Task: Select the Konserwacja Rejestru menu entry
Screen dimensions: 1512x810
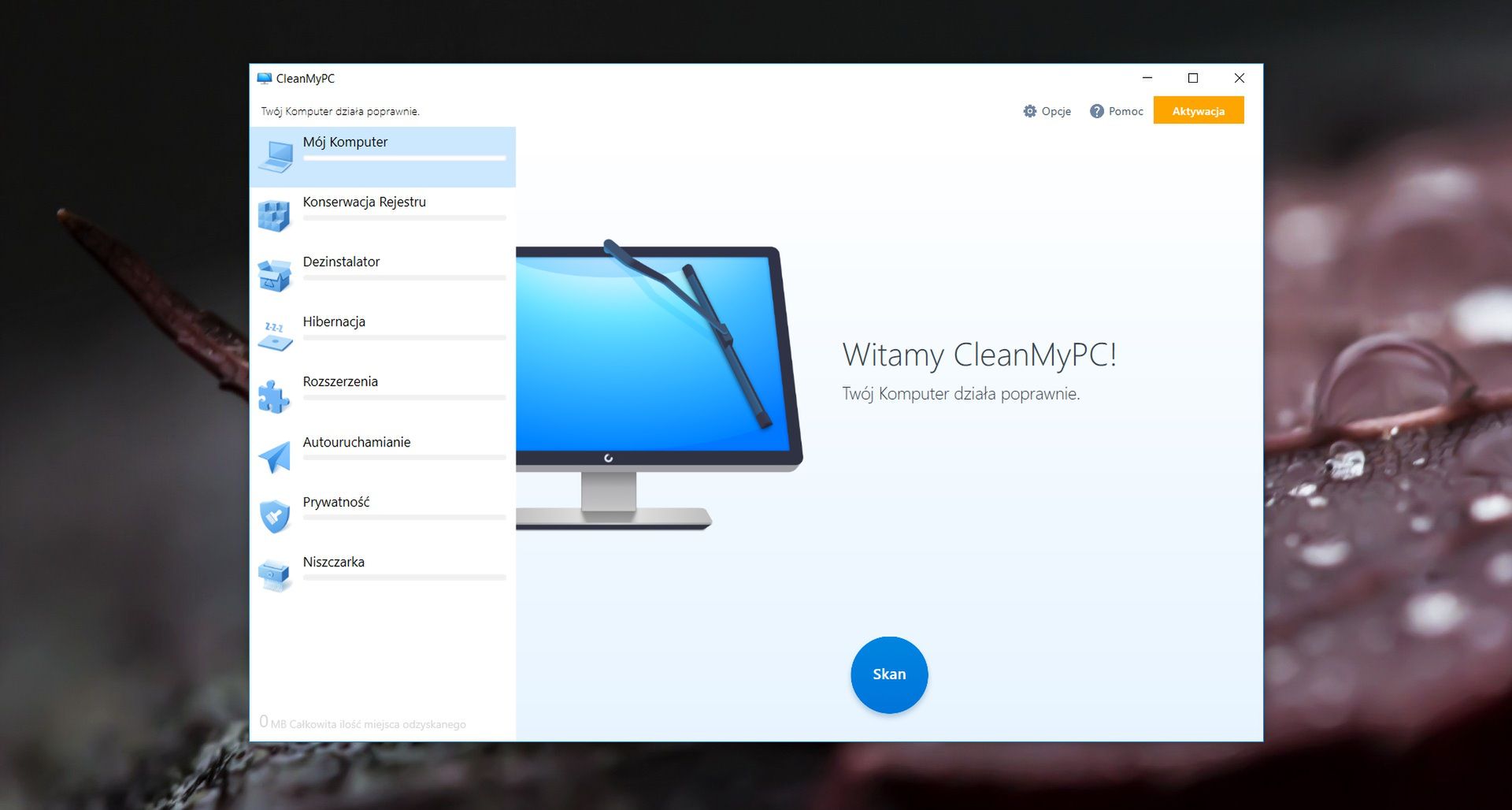Action: click(x=364, y=202)
